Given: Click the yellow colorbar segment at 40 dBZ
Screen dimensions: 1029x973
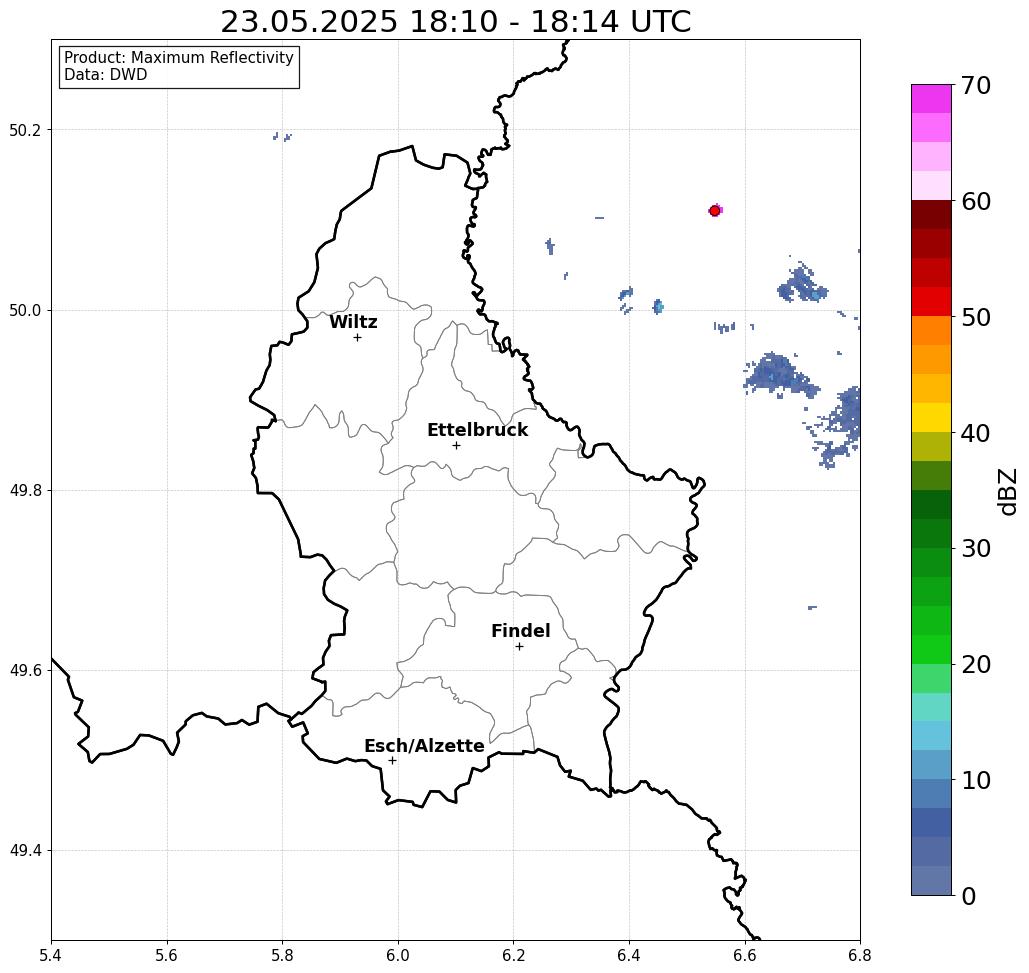Looking at the screenshot, I should point(931,417).
